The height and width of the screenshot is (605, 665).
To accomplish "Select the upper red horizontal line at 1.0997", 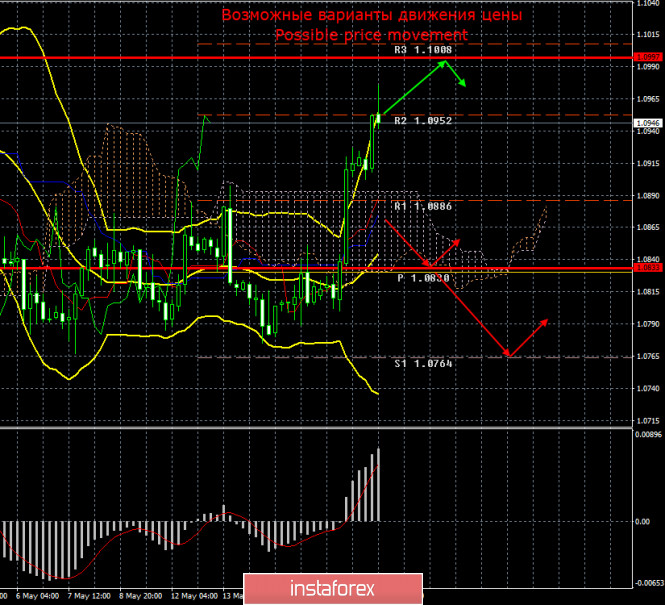I will pos(316,57).
